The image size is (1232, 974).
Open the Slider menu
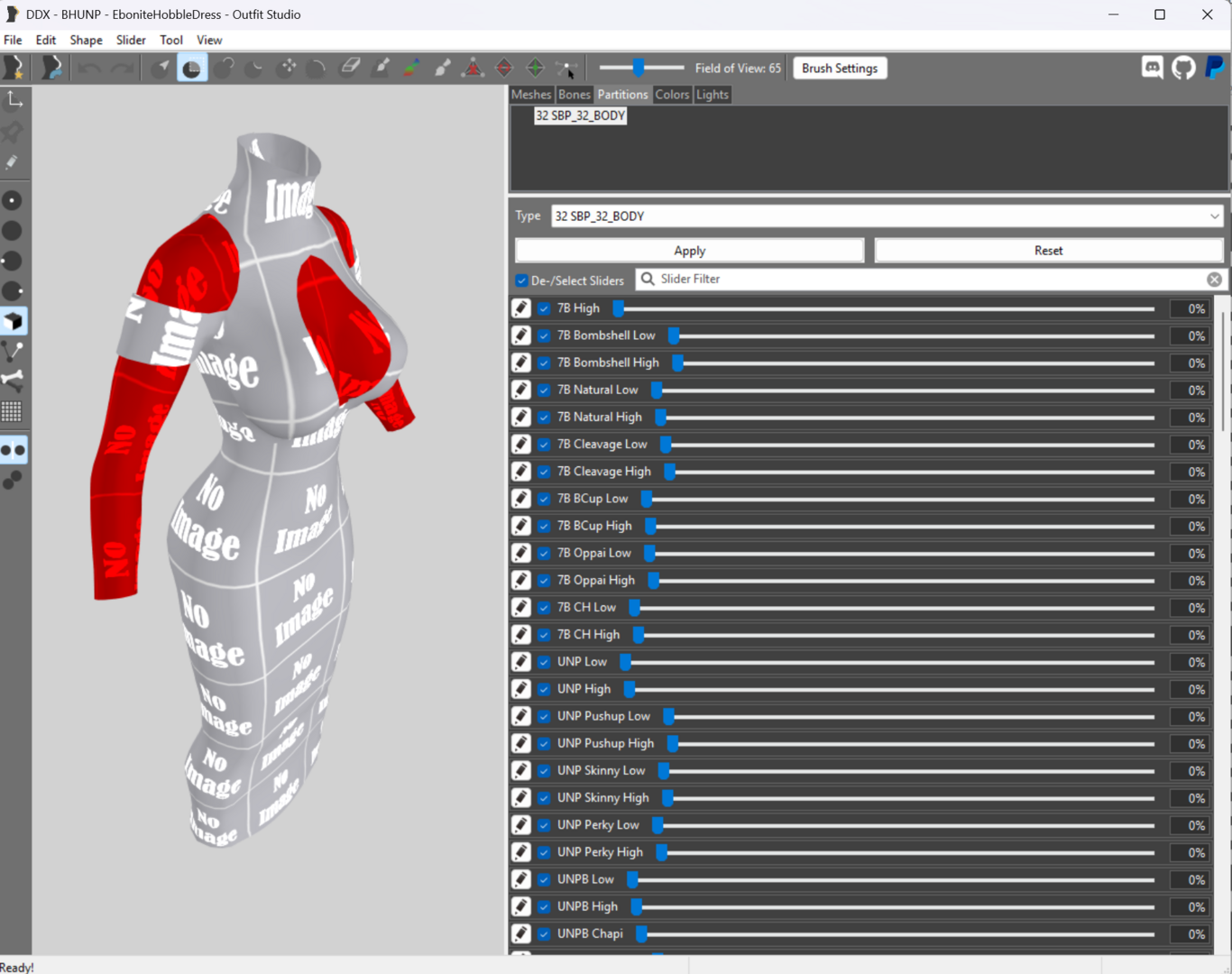click(x=131, y=40)
